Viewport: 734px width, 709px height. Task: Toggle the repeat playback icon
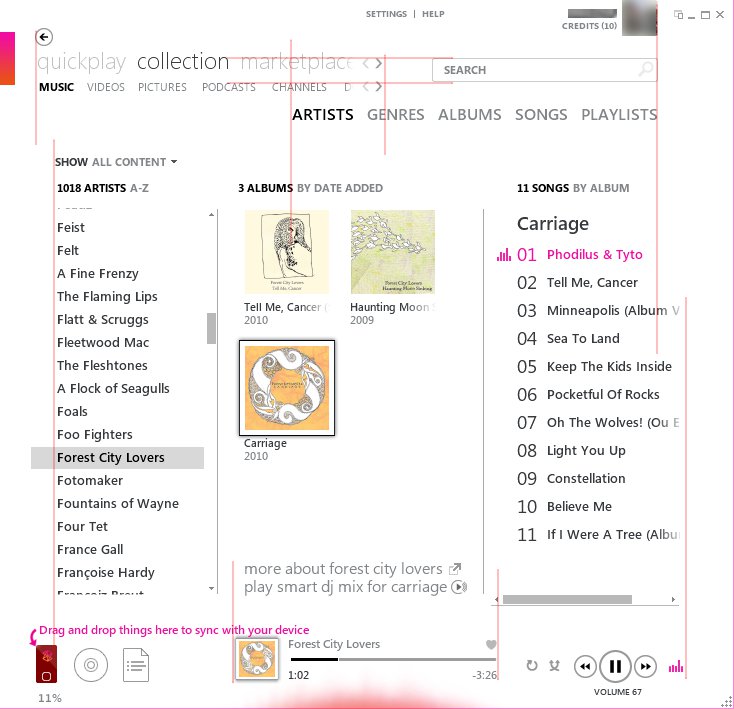532,665
